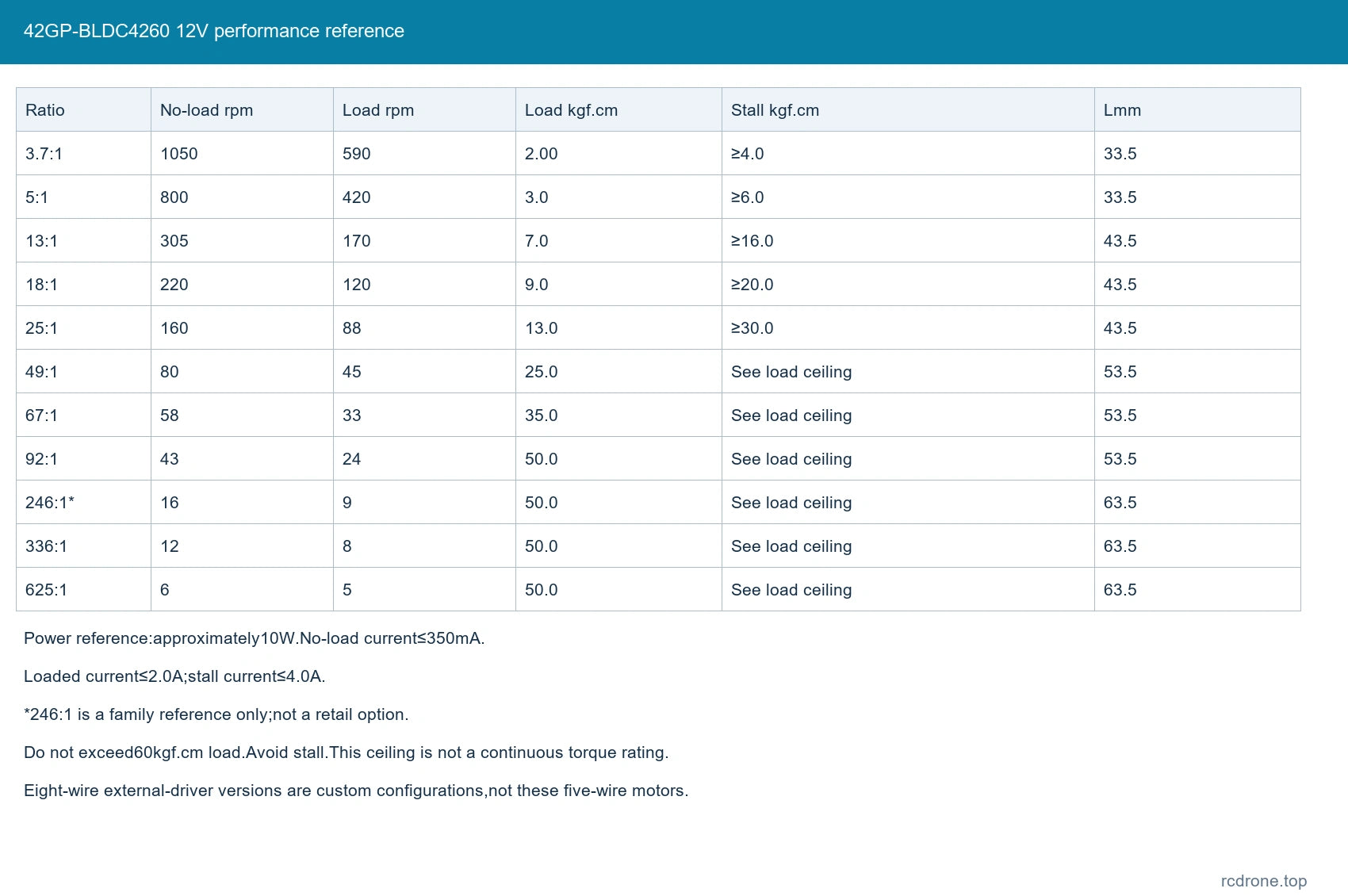Click the 13.0 load torque value
1348x896 pixels.
[542, 328]
